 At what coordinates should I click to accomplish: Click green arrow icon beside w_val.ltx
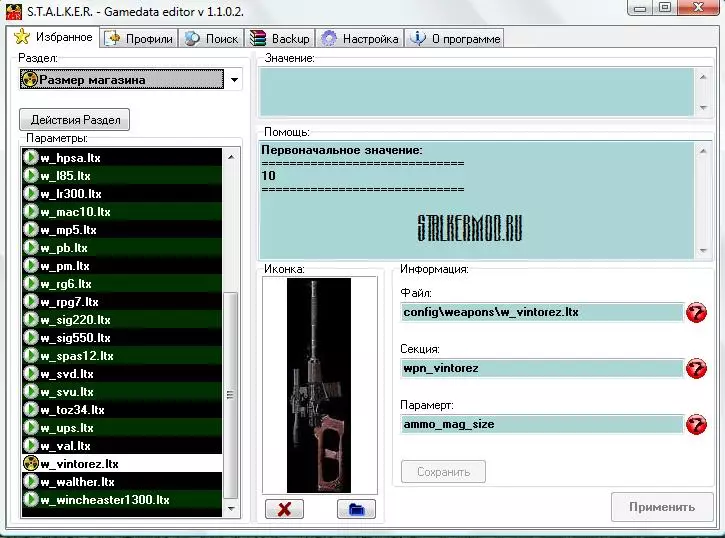point(31,446)
